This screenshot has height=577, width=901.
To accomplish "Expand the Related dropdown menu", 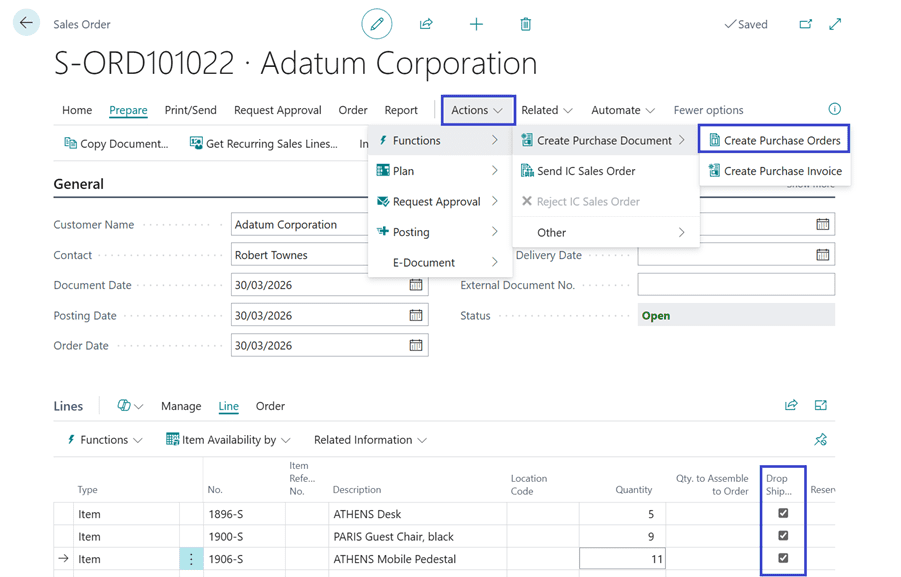I will pos(546,110).
